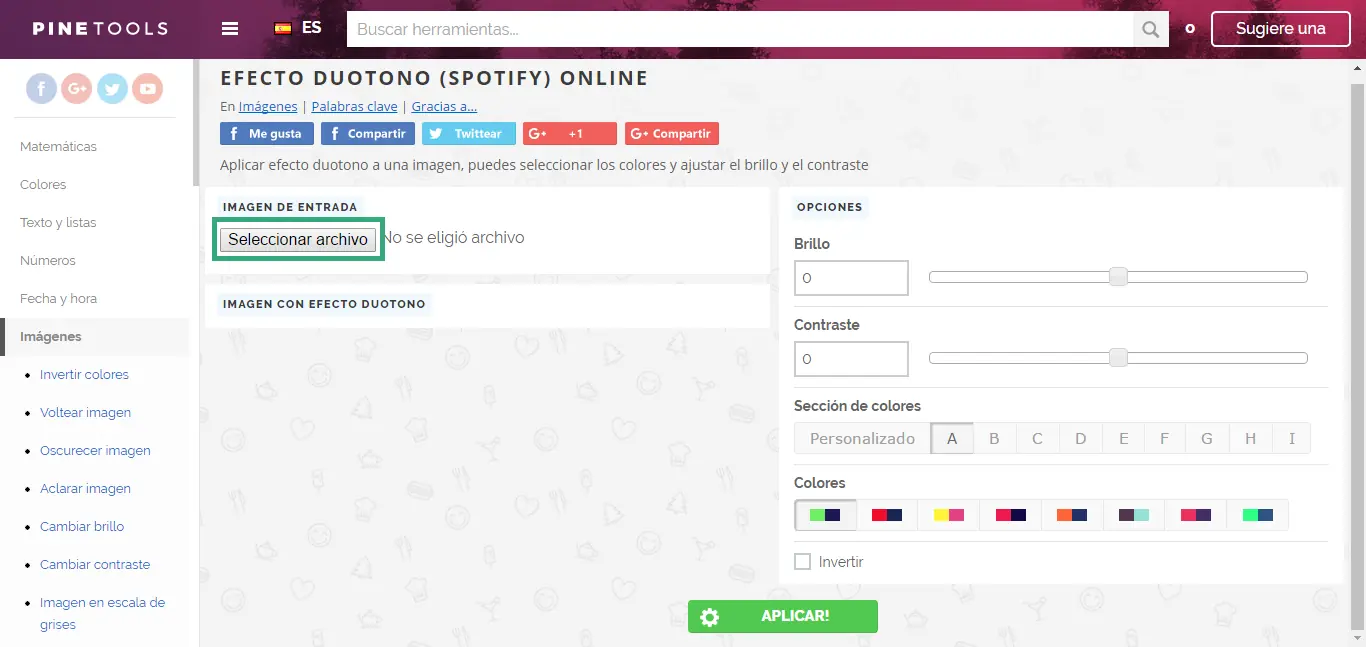Click the Sugiere una button
1366x647 pixels.
pos(1280,29)
